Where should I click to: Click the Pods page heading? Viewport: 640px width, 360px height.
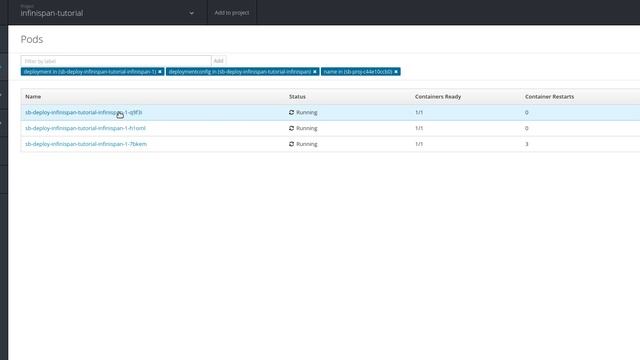(32, 39)
